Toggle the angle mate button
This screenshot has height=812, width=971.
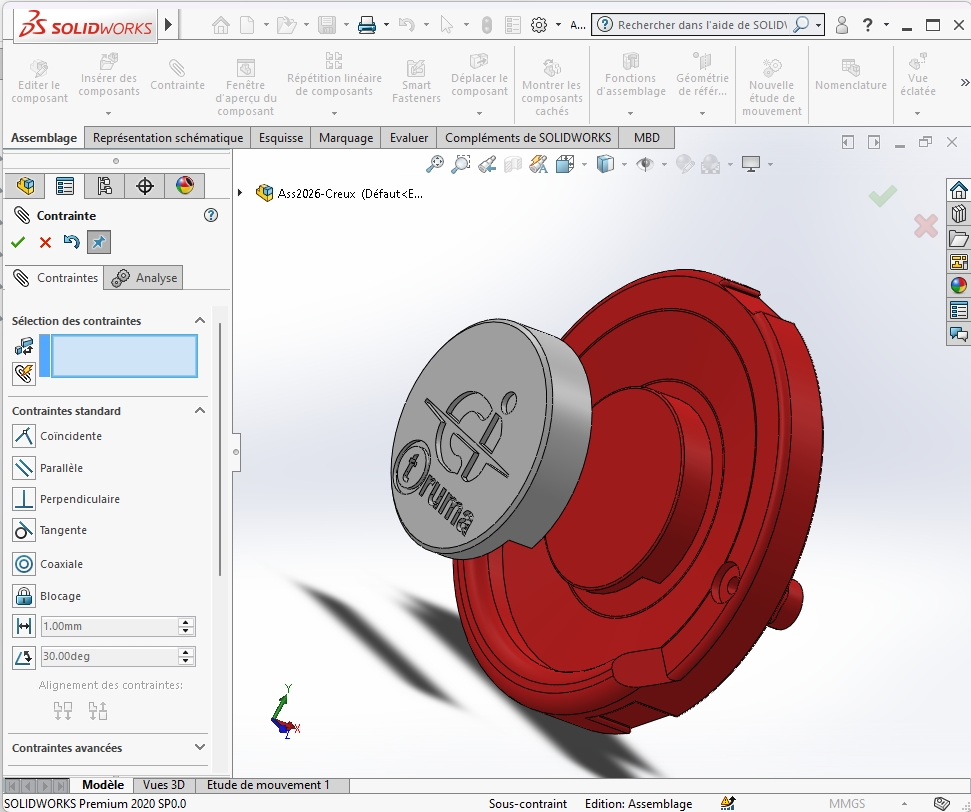[x=24, y=657]
